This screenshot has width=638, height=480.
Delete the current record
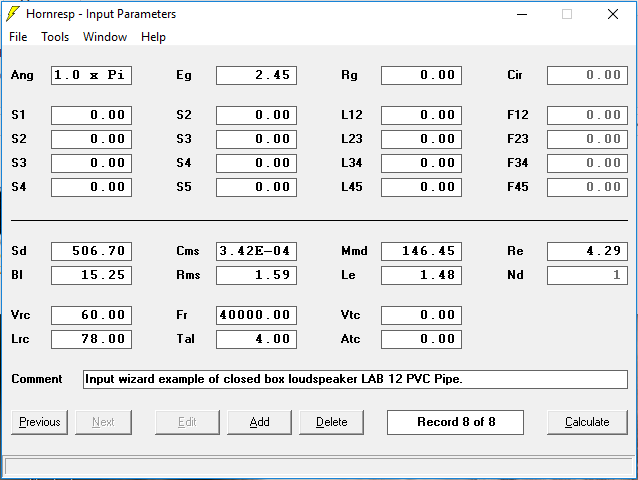click(332, 422)
